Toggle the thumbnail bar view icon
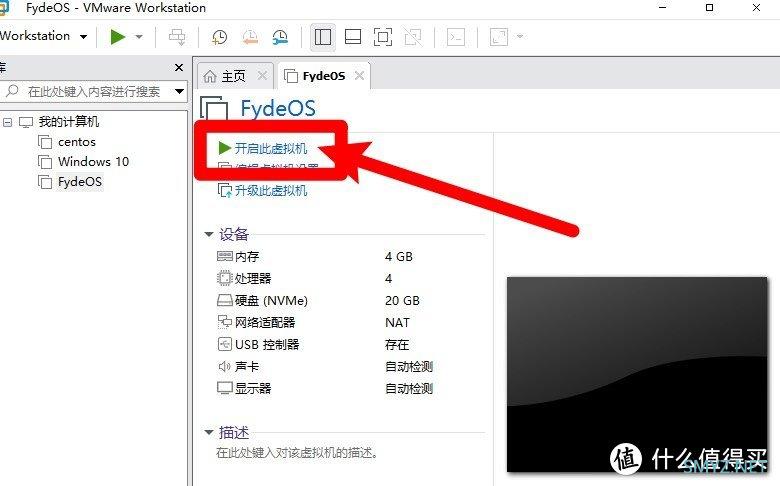780x486 pixels. click(x=353, y=37)
